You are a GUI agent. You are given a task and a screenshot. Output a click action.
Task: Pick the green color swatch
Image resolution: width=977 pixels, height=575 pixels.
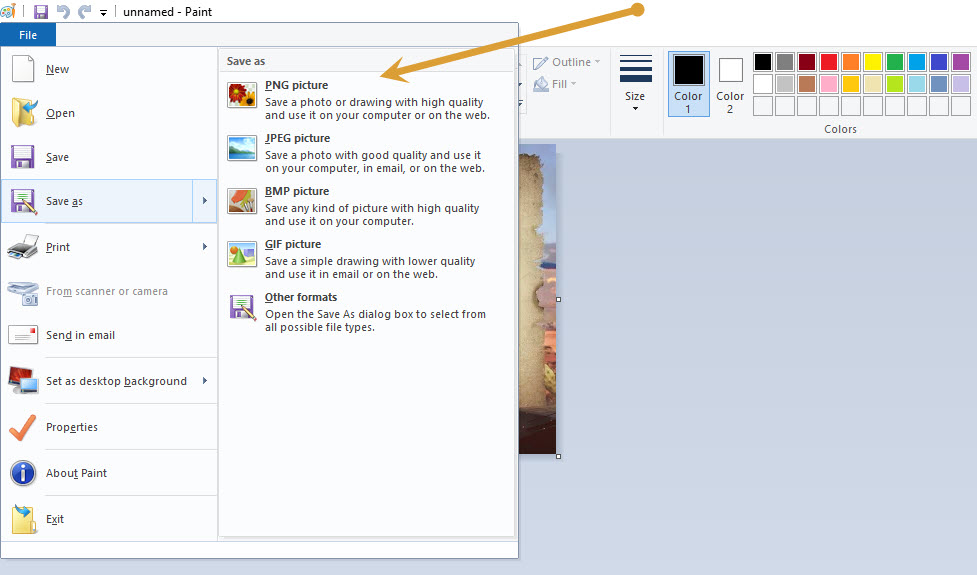(895, 62)
